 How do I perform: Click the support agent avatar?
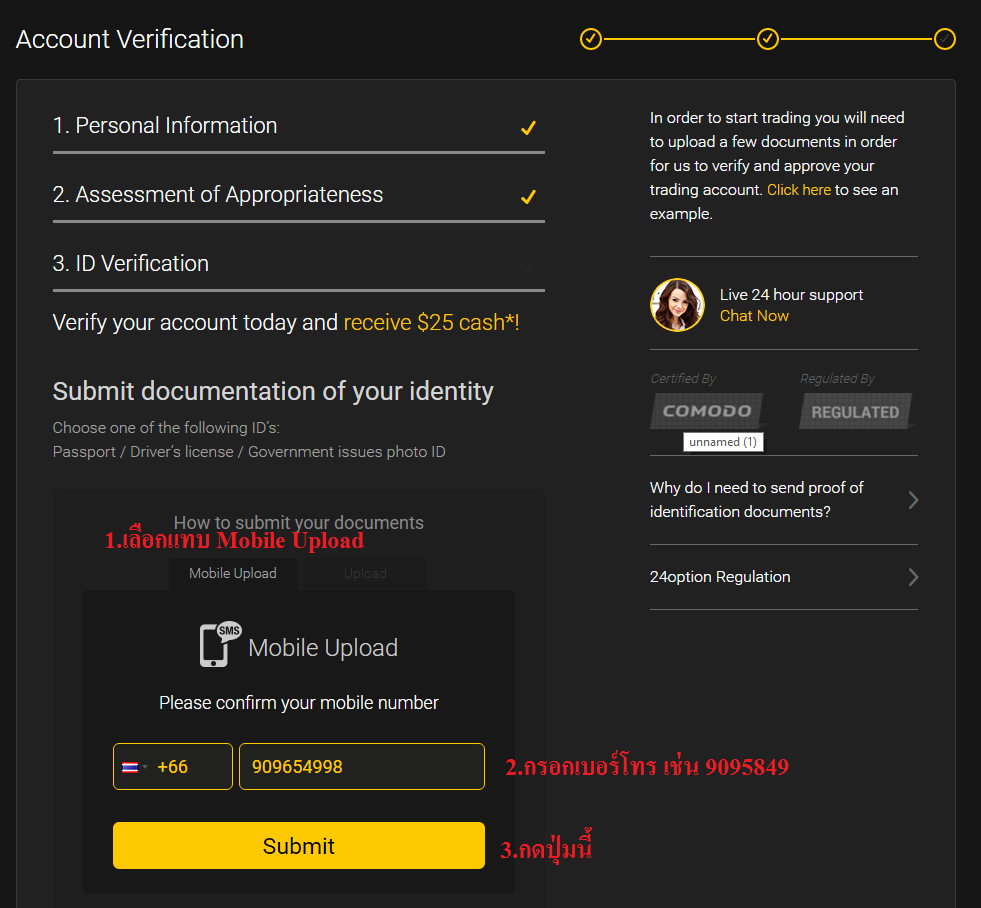click(677, 305)
